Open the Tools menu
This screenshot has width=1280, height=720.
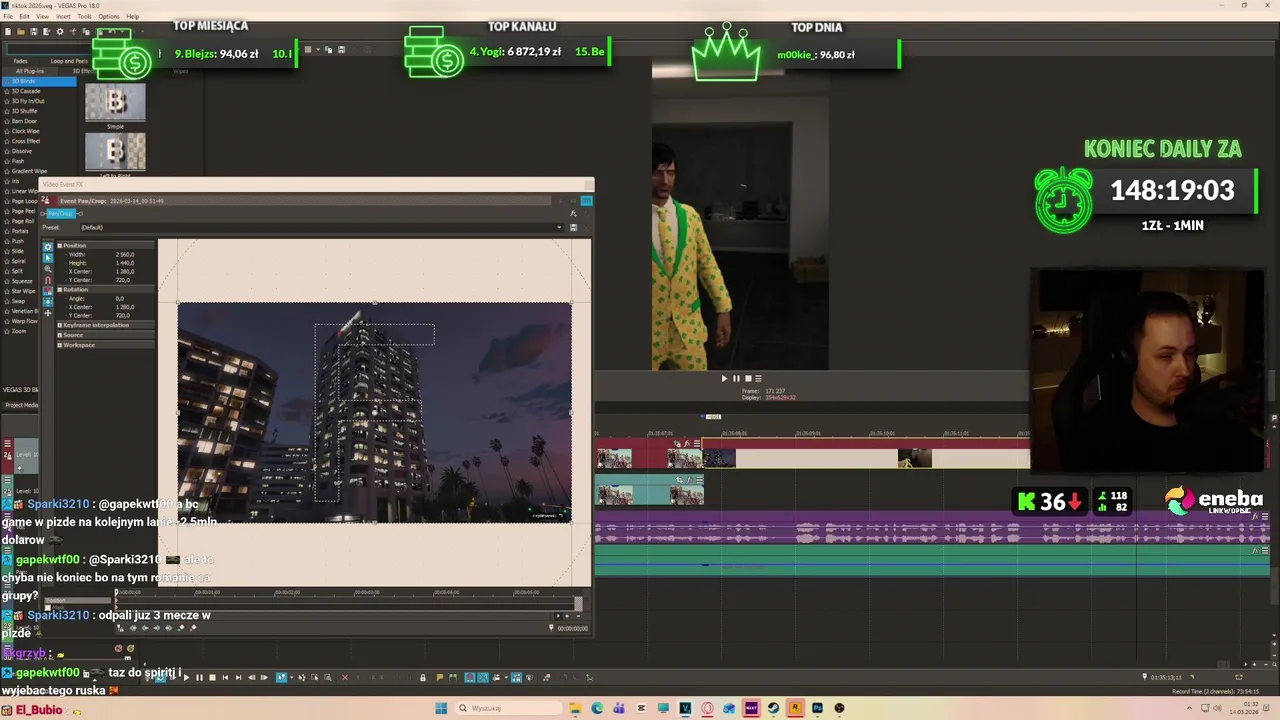click(x=84, y=16)
